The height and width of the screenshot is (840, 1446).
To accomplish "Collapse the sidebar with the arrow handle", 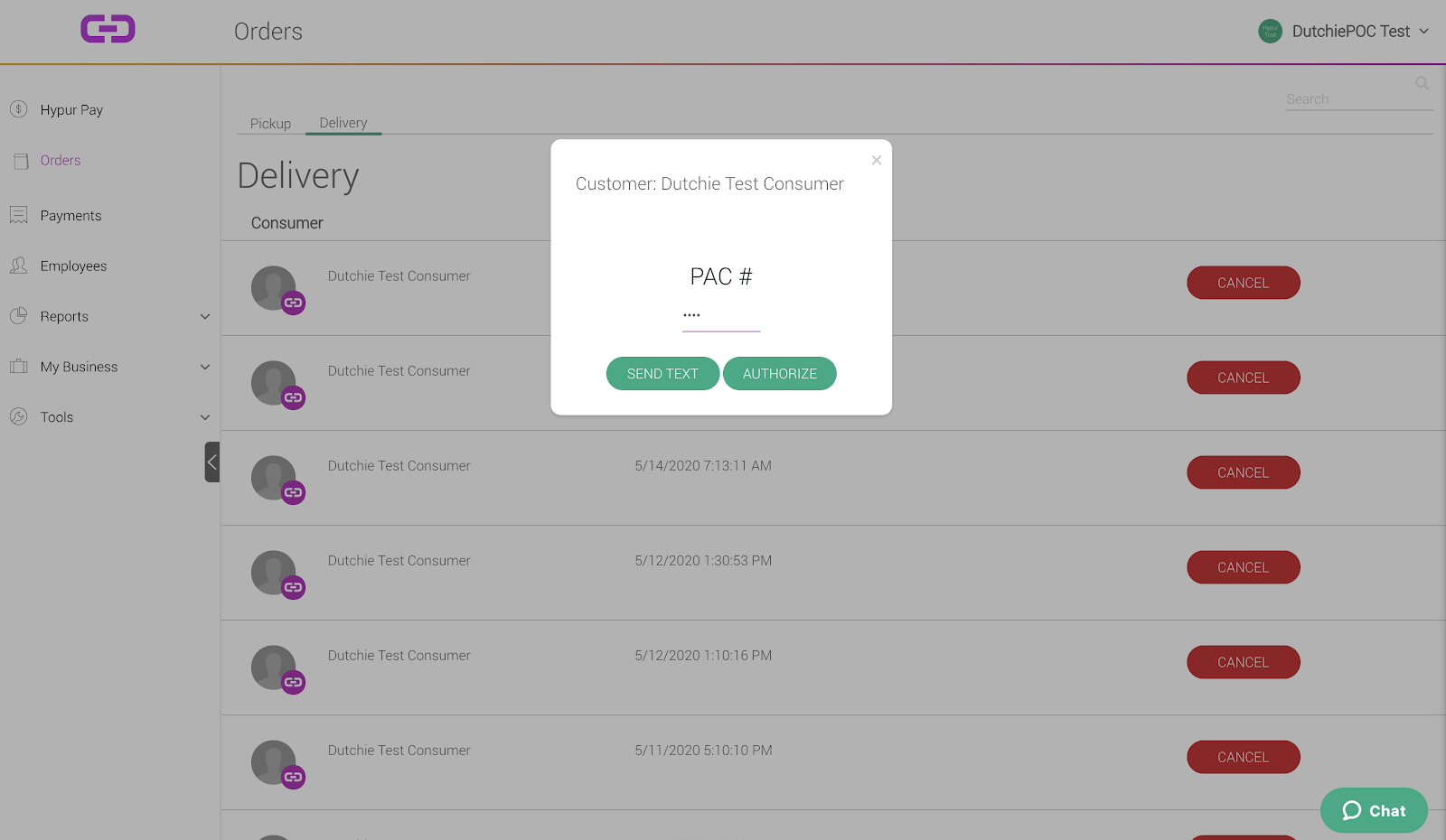I will pos(212,462).
